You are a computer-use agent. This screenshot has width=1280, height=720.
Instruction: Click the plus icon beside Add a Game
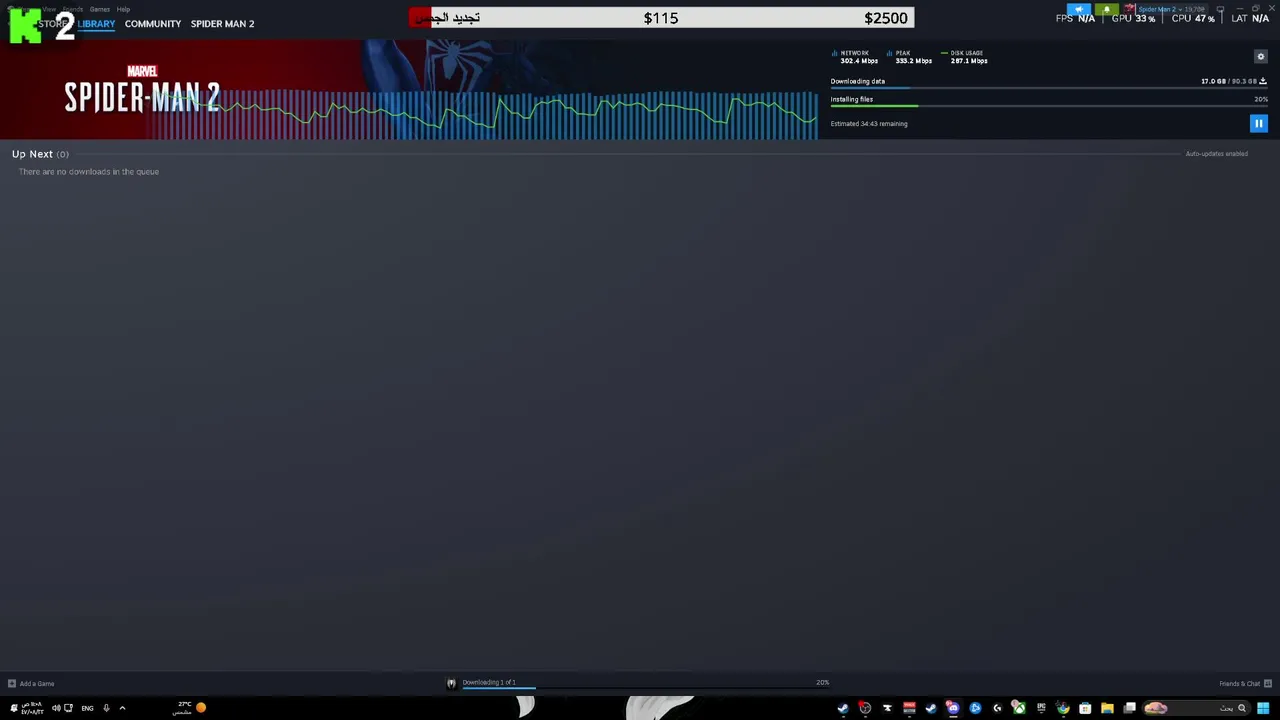click(12, 684)
